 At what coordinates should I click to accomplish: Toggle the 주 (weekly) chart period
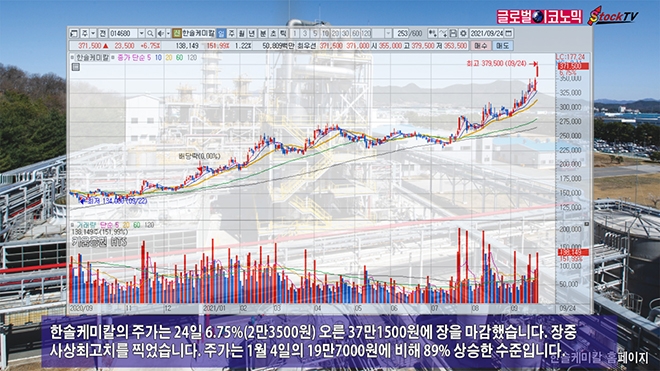coord(231,33)
